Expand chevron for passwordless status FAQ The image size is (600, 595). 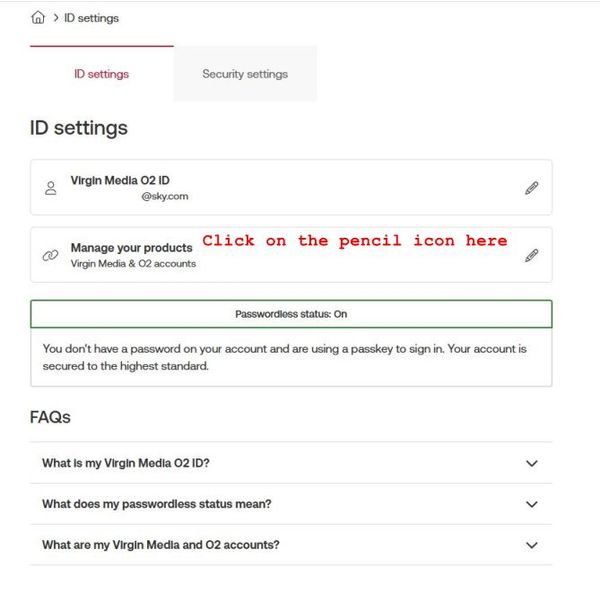(x=531, y=504)
